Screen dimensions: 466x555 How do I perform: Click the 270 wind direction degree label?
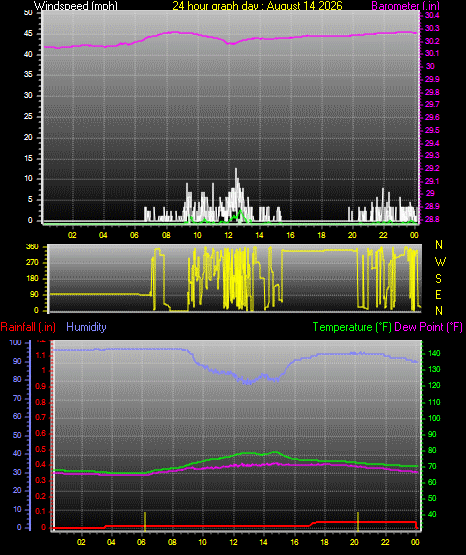[32, 263]
